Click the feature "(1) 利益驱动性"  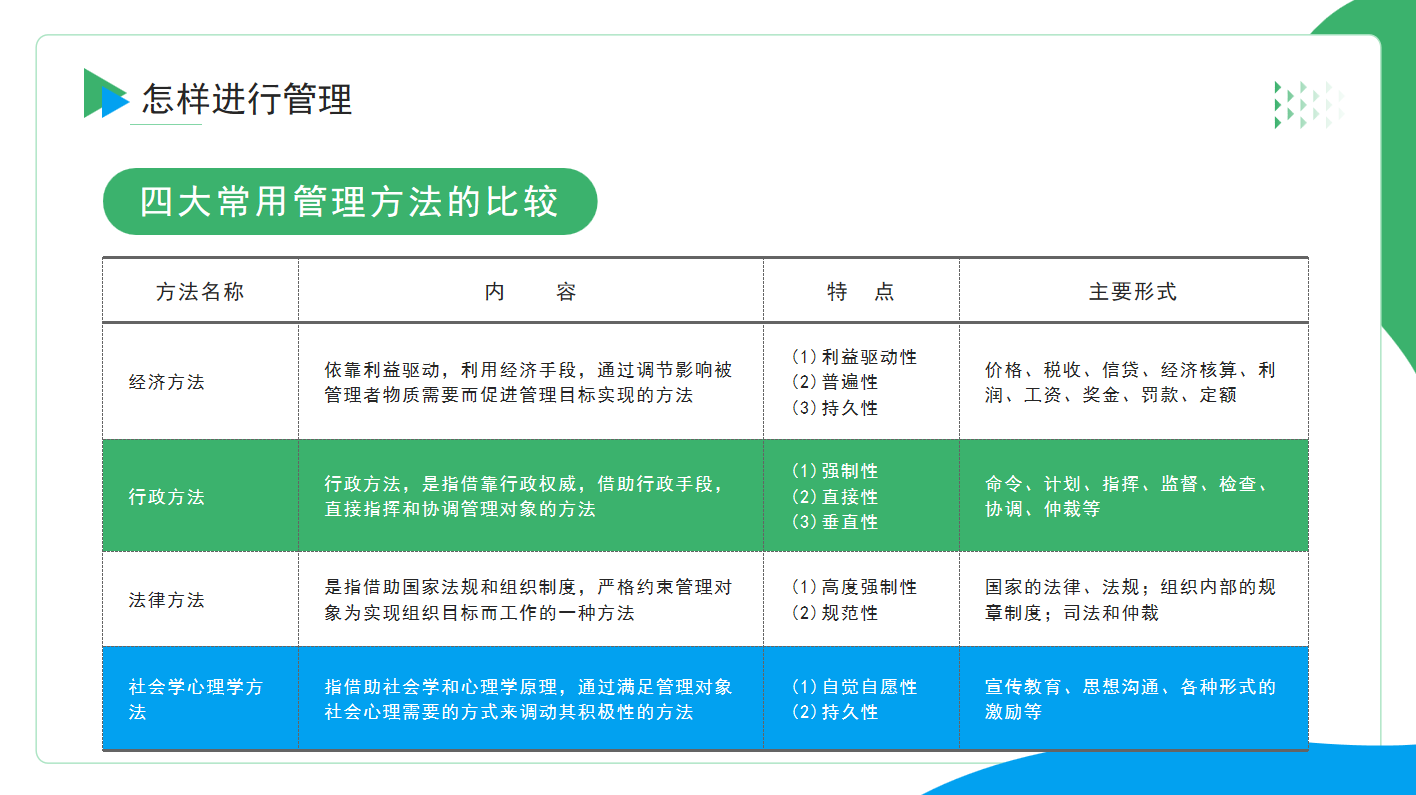pyautogui.click(x=854, y=357)
